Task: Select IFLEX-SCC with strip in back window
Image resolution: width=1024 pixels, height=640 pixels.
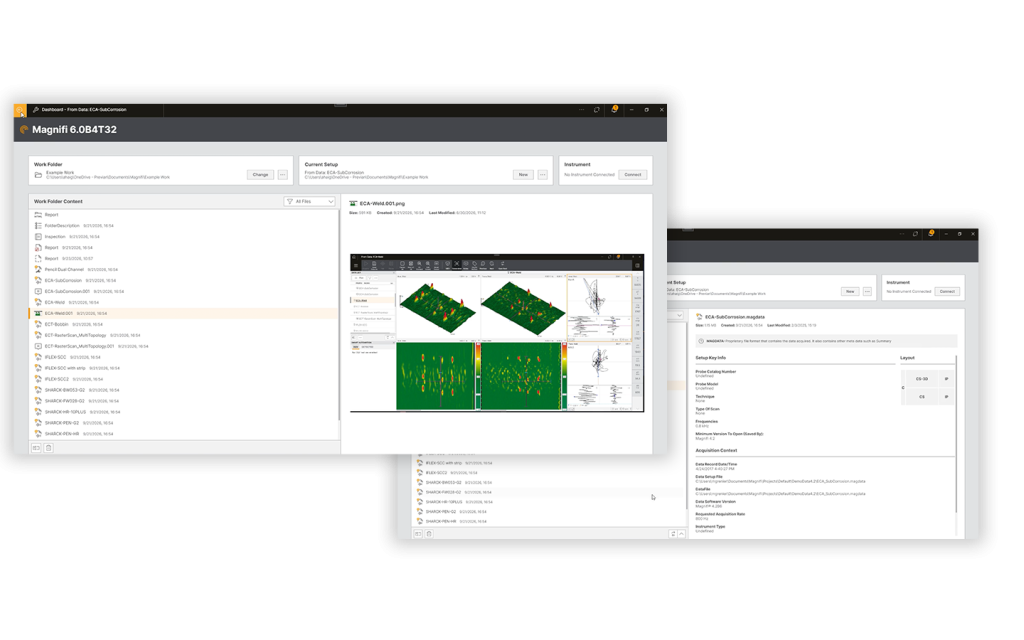Action: [549, 463]
